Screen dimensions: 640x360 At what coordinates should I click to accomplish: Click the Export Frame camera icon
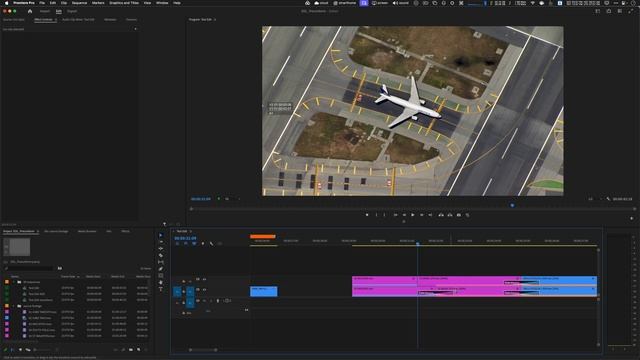pos(458,215)
